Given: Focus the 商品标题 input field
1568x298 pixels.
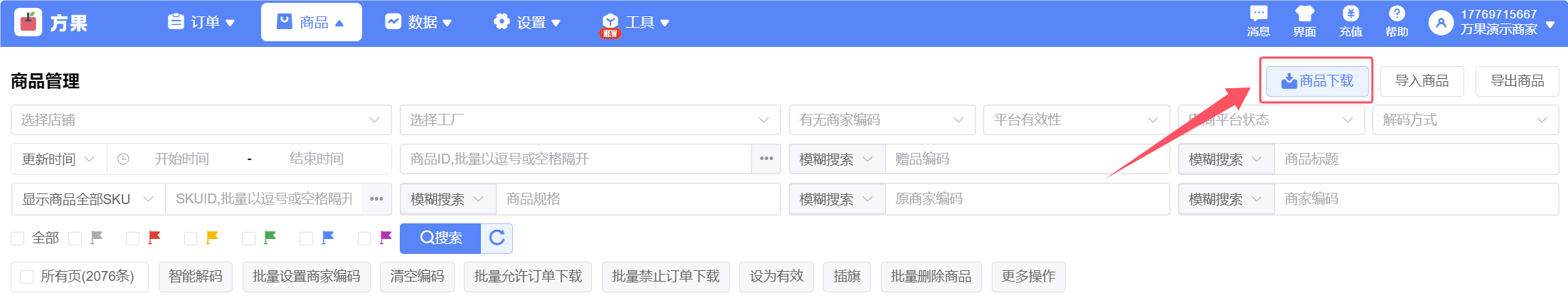Looking at the screenshot, I should click(x=1415, y=159).
